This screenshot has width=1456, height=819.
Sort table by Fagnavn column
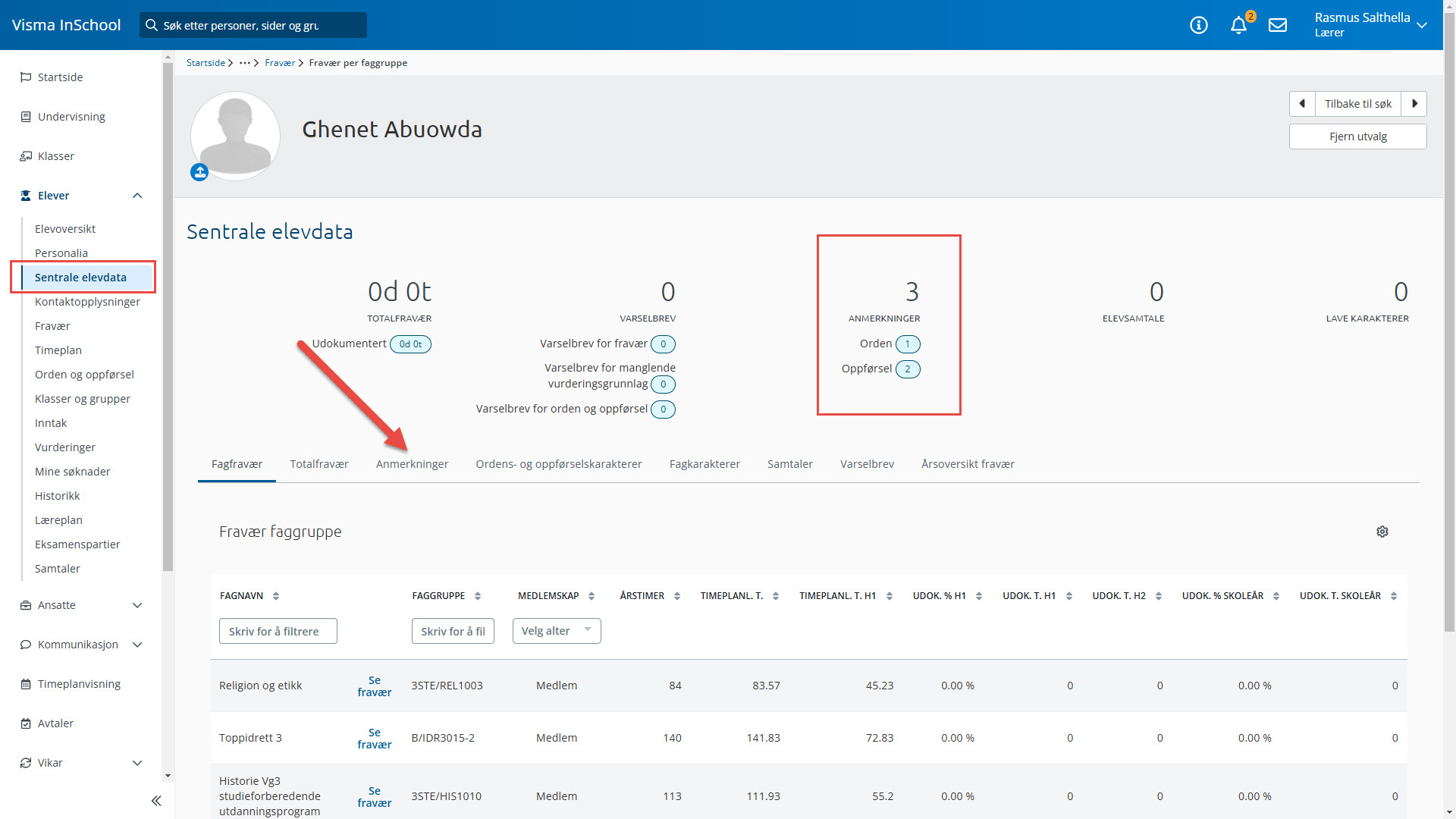tap(276, 596)
